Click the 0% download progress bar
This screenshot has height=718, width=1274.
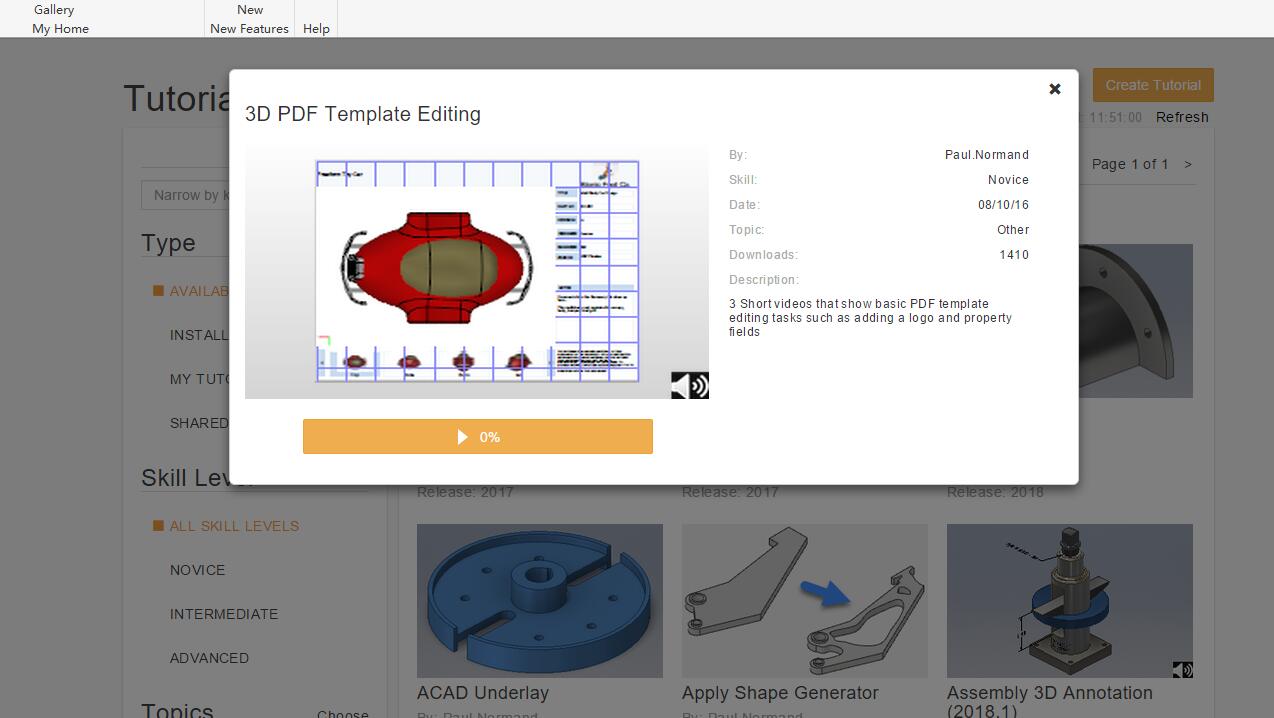tap(478, 436)
